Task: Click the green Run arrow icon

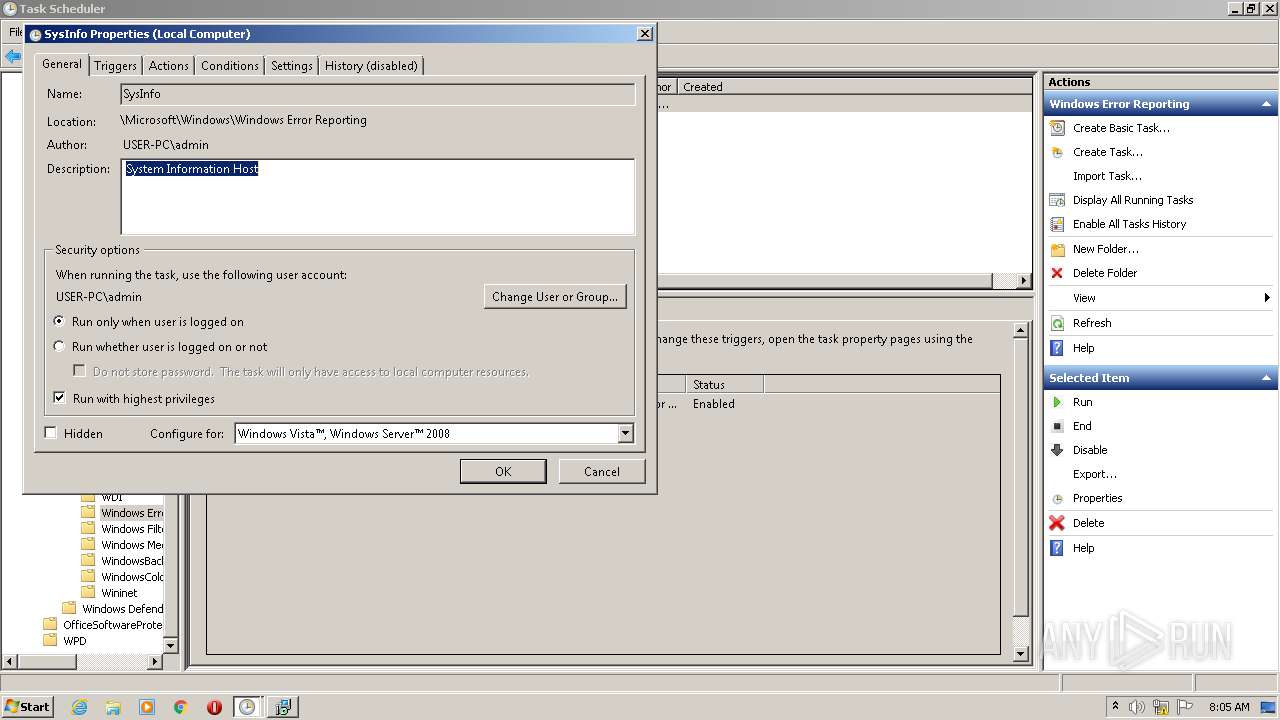Action: 1057,402
